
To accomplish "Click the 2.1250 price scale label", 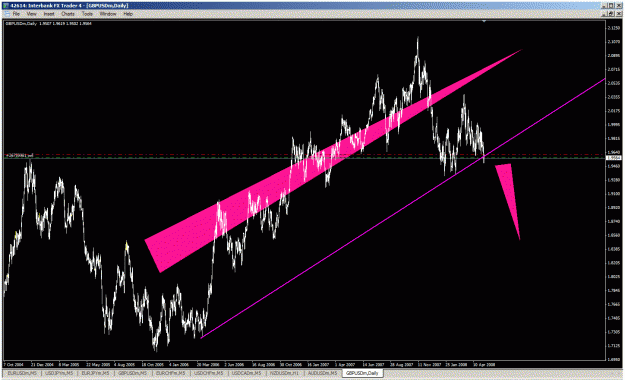I will click(x=613, y=28).
